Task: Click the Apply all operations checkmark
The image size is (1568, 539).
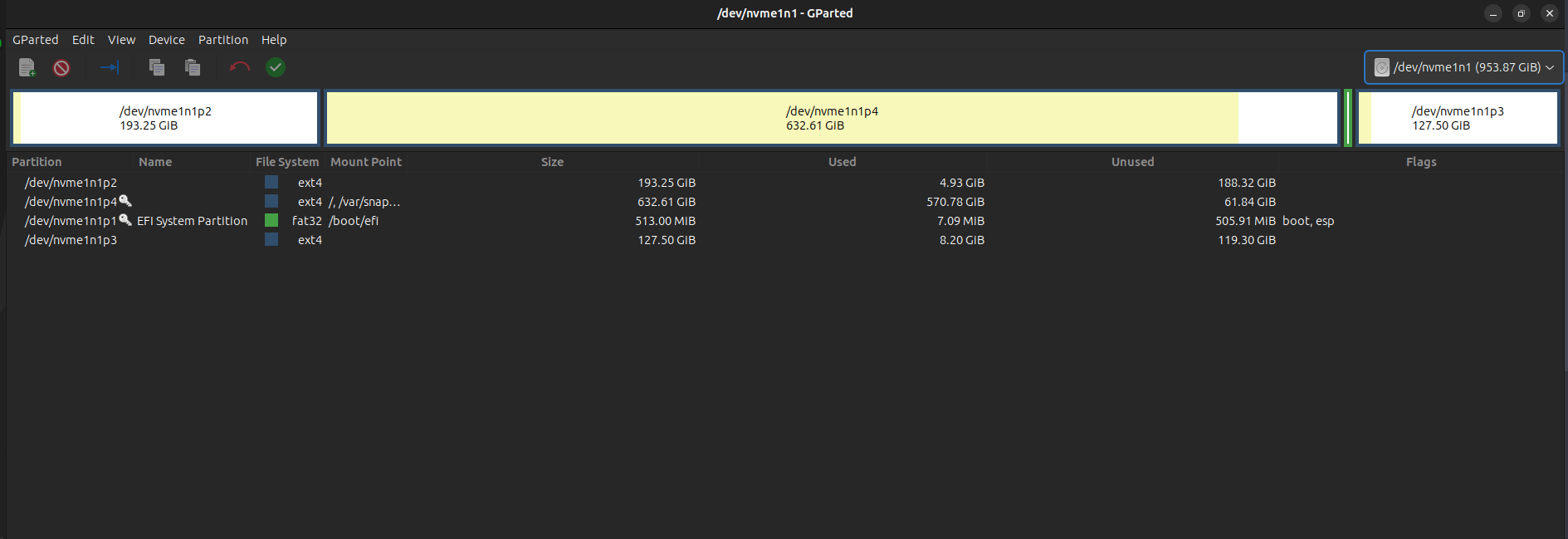Action: coord(276,67)
